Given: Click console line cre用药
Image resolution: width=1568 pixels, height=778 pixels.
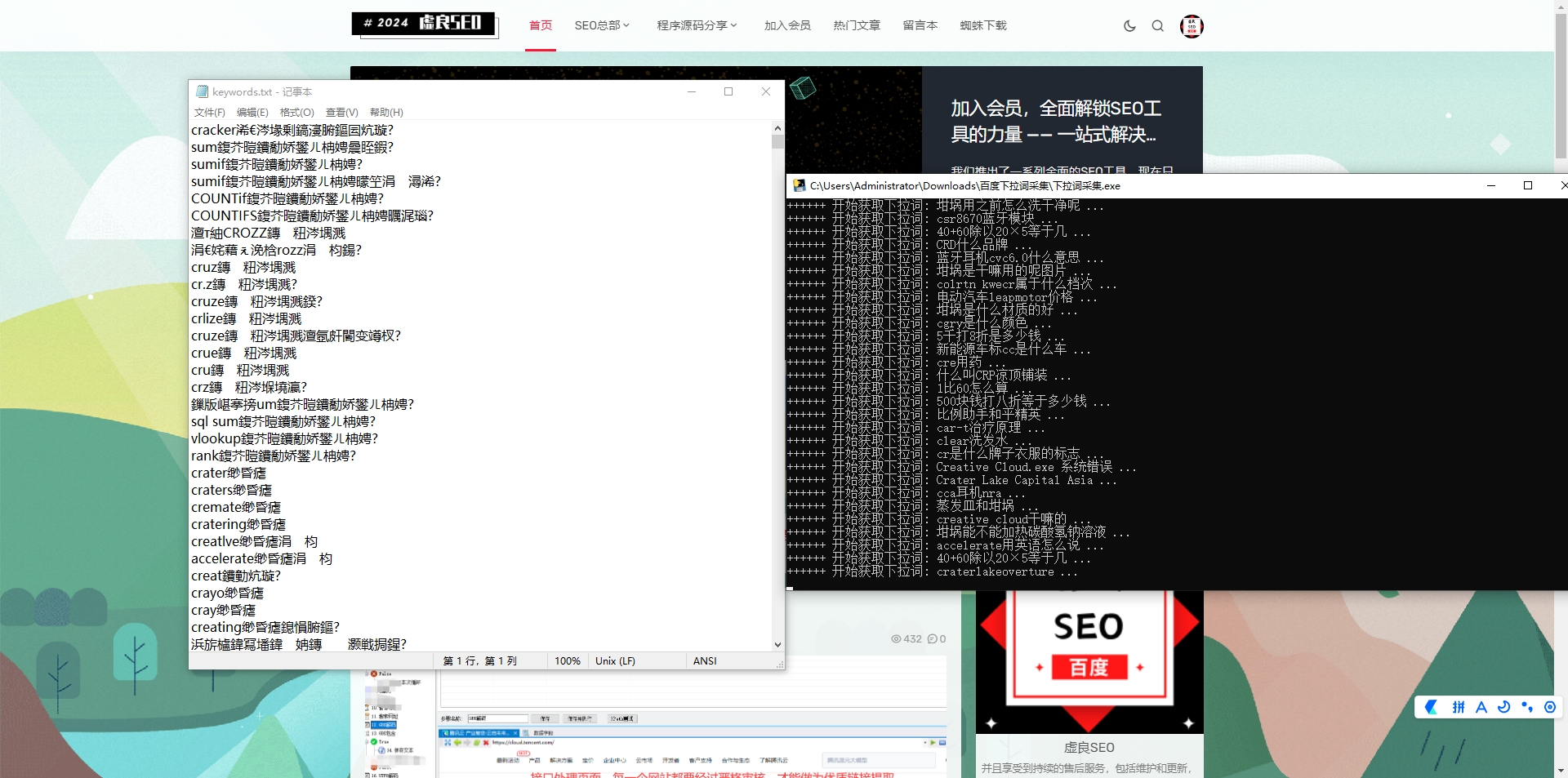Looking at the screenshot, I should click(x=897, y=362).
